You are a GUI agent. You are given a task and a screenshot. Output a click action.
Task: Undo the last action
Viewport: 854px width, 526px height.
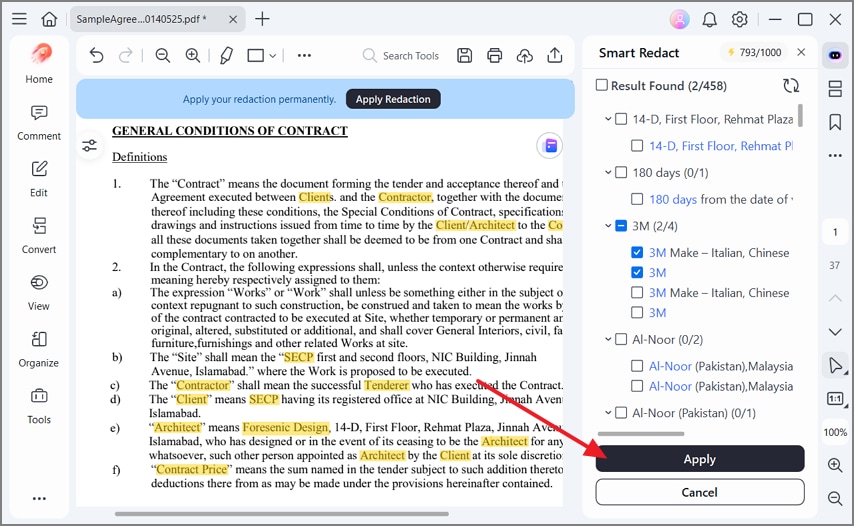point(96,56)
